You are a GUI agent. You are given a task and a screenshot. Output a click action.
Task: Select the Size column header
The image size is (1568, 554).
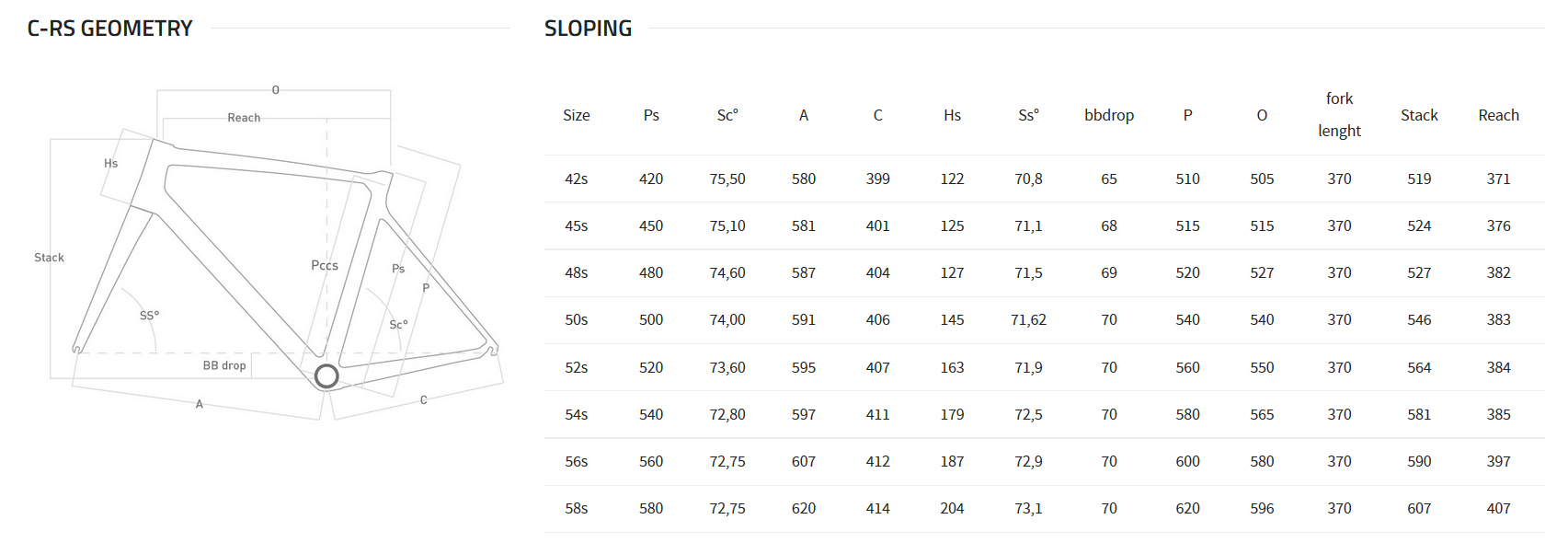577,115
